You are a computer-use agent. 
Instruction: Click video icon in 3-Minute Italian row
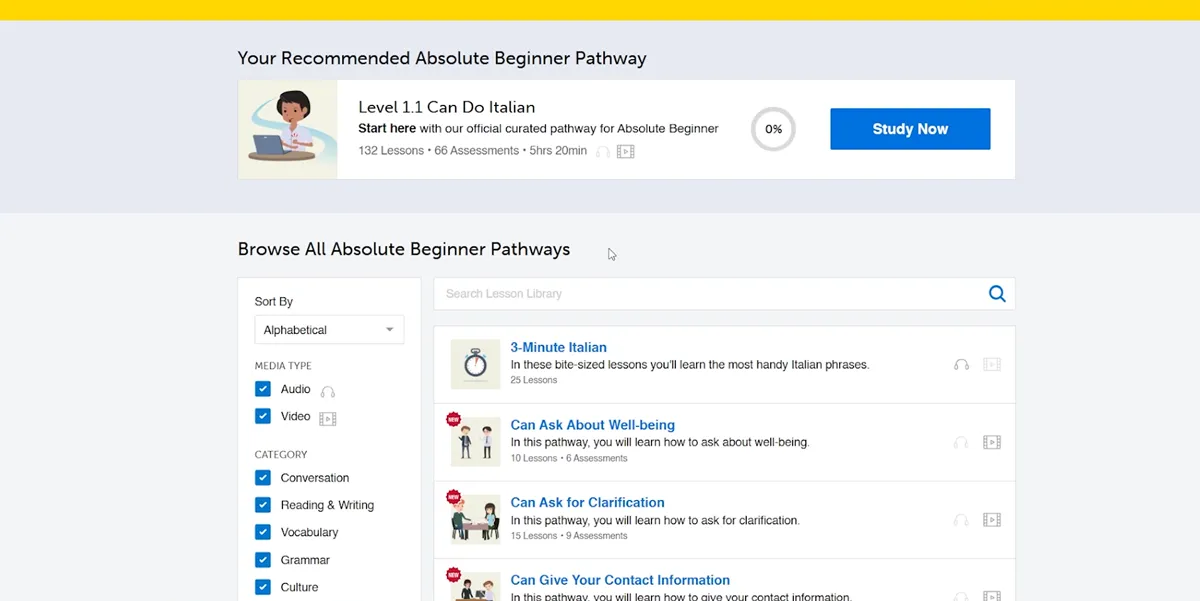coord(991,365)
